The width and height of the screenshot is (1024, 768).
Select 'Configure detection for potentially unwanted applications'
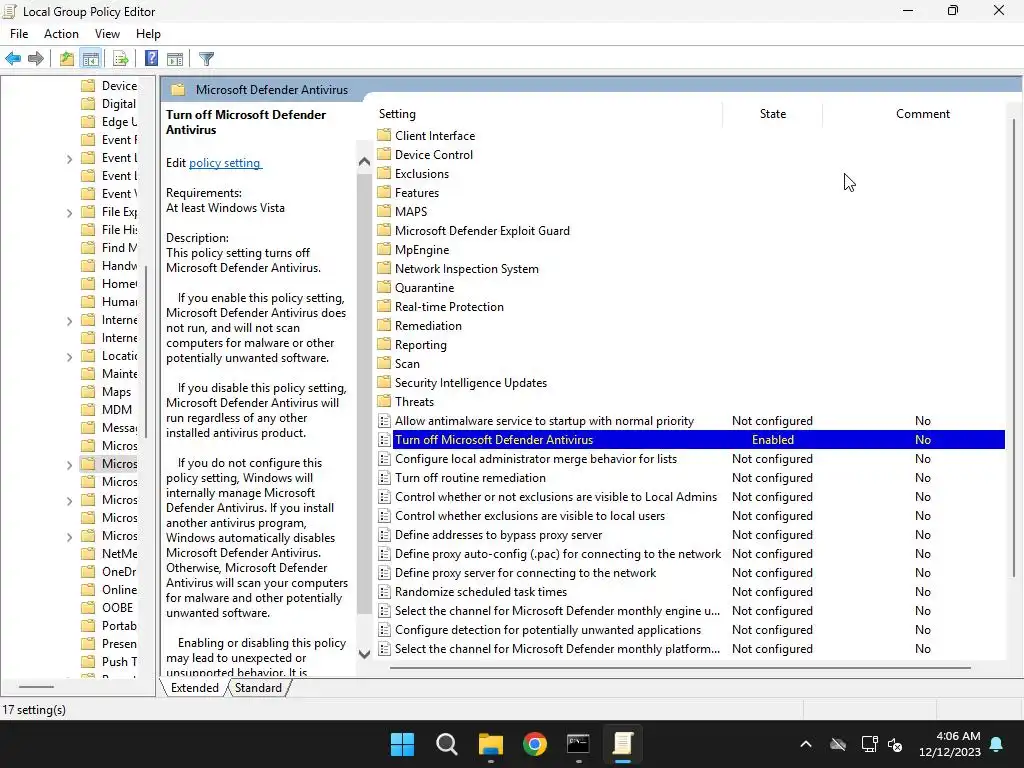click(691, 630)
